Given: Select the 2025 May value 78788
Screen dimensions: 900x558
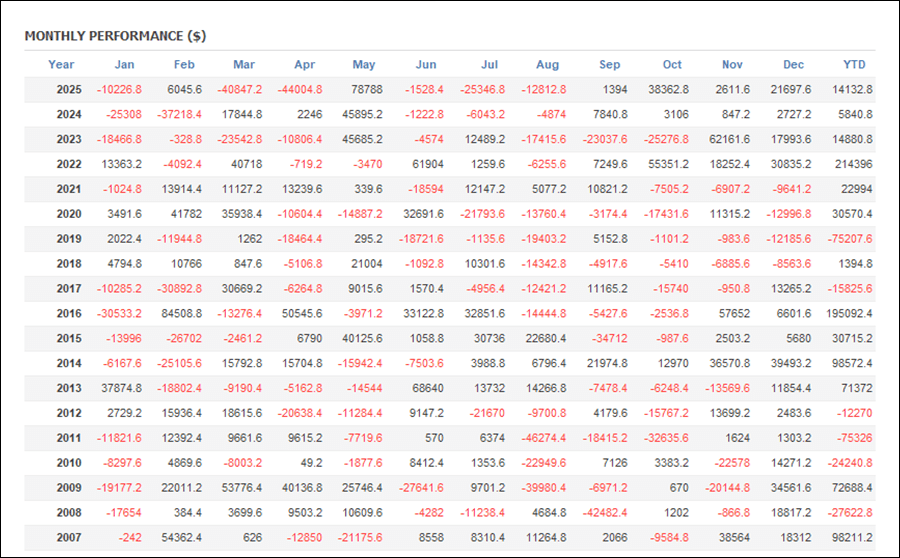Looking at the screenshot, I should [x=364, y=90].
